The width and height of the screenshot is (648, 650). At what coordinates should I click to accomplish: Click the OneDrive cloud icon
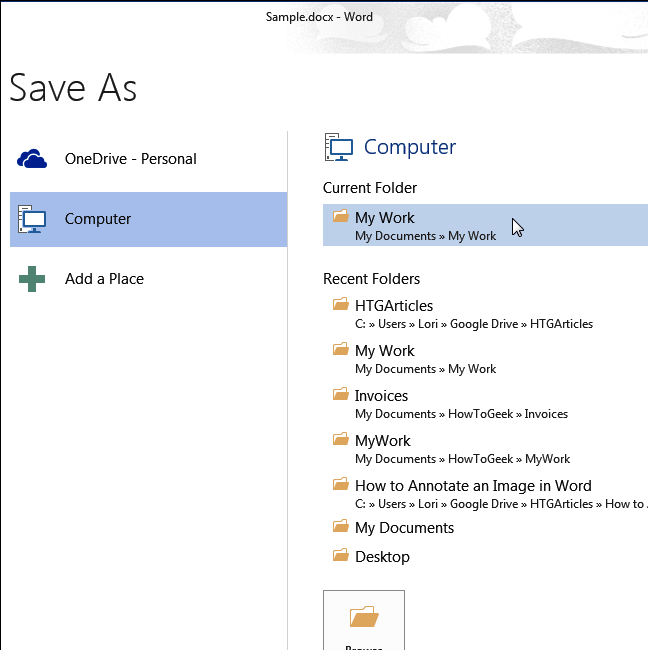32,159
